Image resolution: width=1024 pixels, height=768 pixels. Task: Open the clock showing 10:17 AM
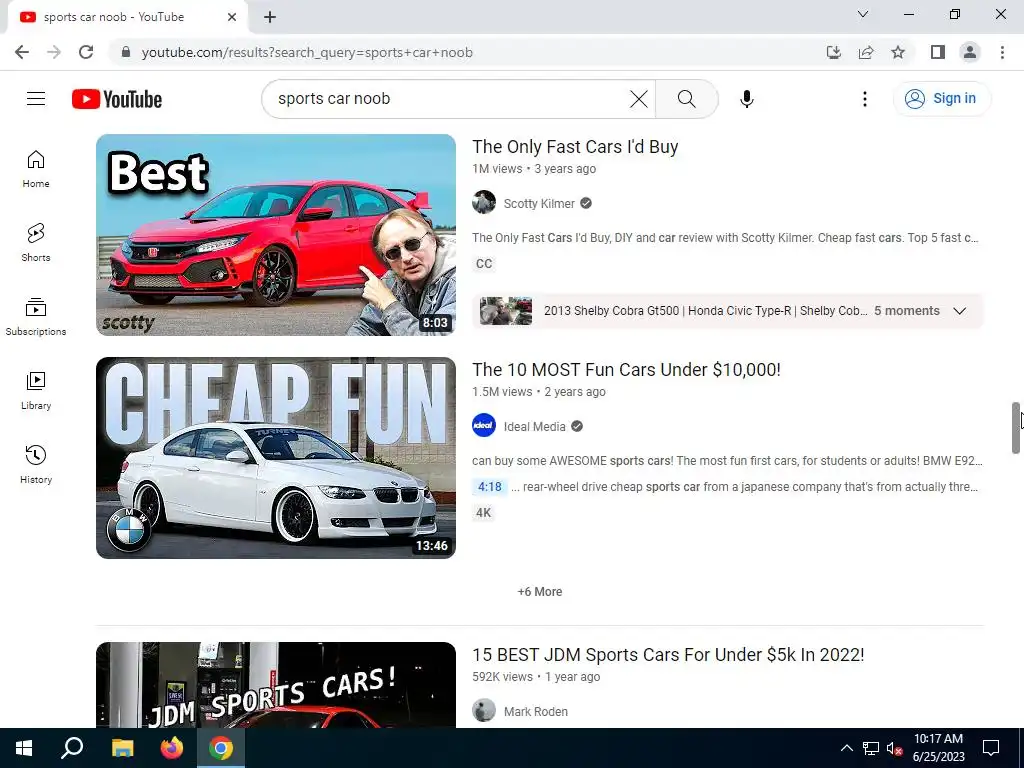point(938,748)
